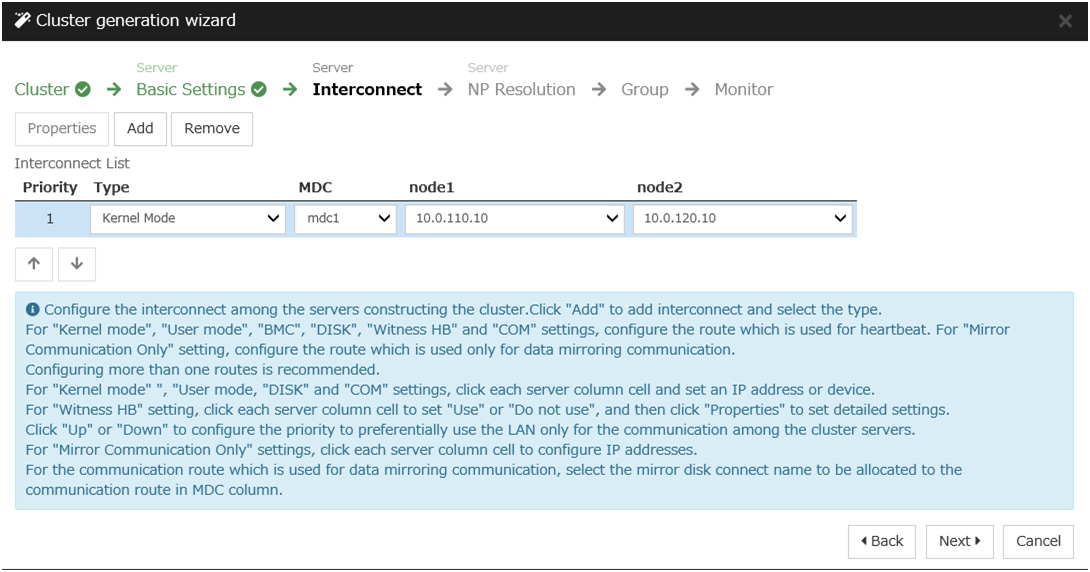This screenshot has width=1090, height=572.
Task: Click the magic wand wizard icon
Action: click(x=22, y=21)
